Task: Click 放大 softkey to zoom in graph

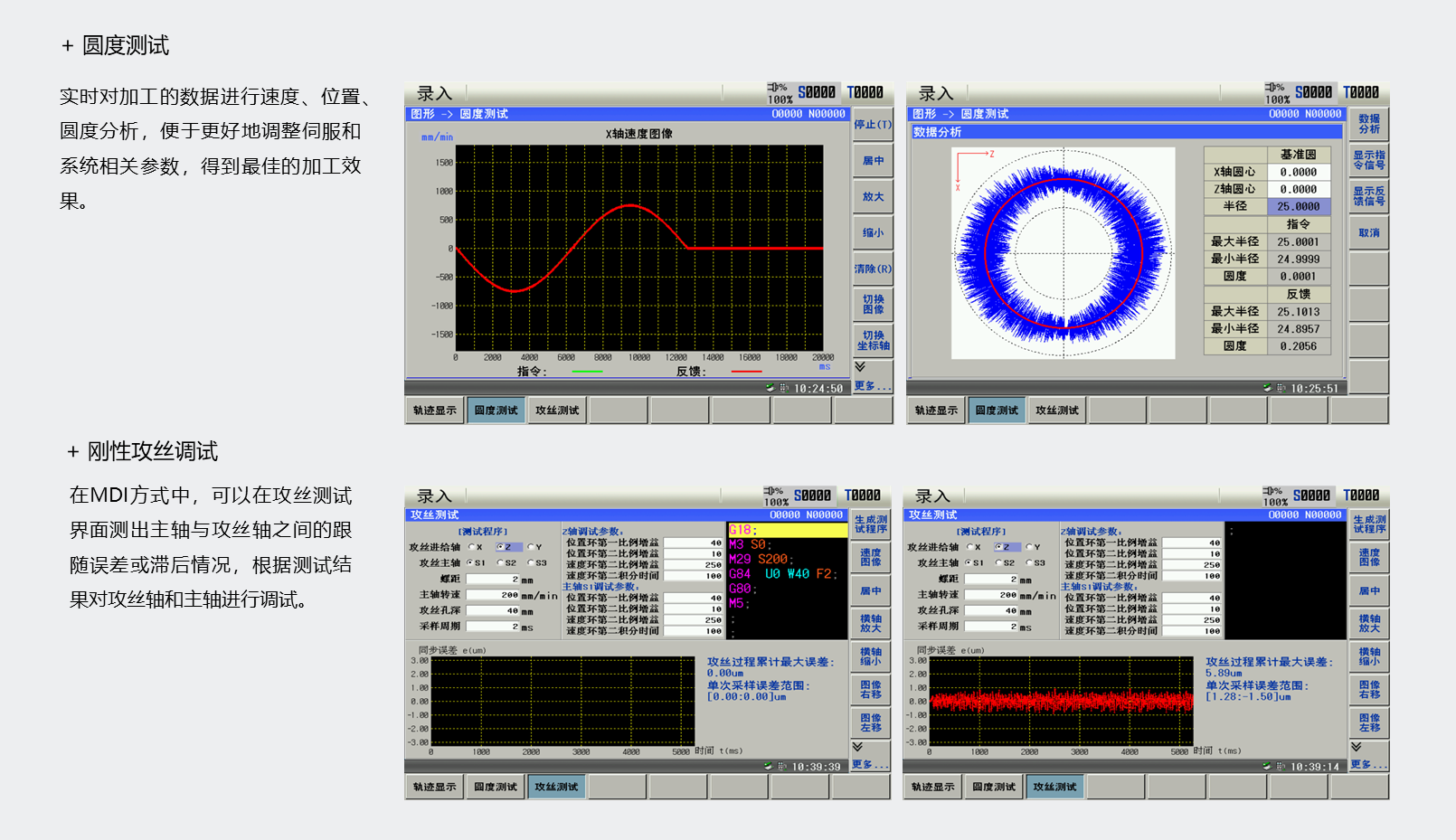Action: click(873, 197)
